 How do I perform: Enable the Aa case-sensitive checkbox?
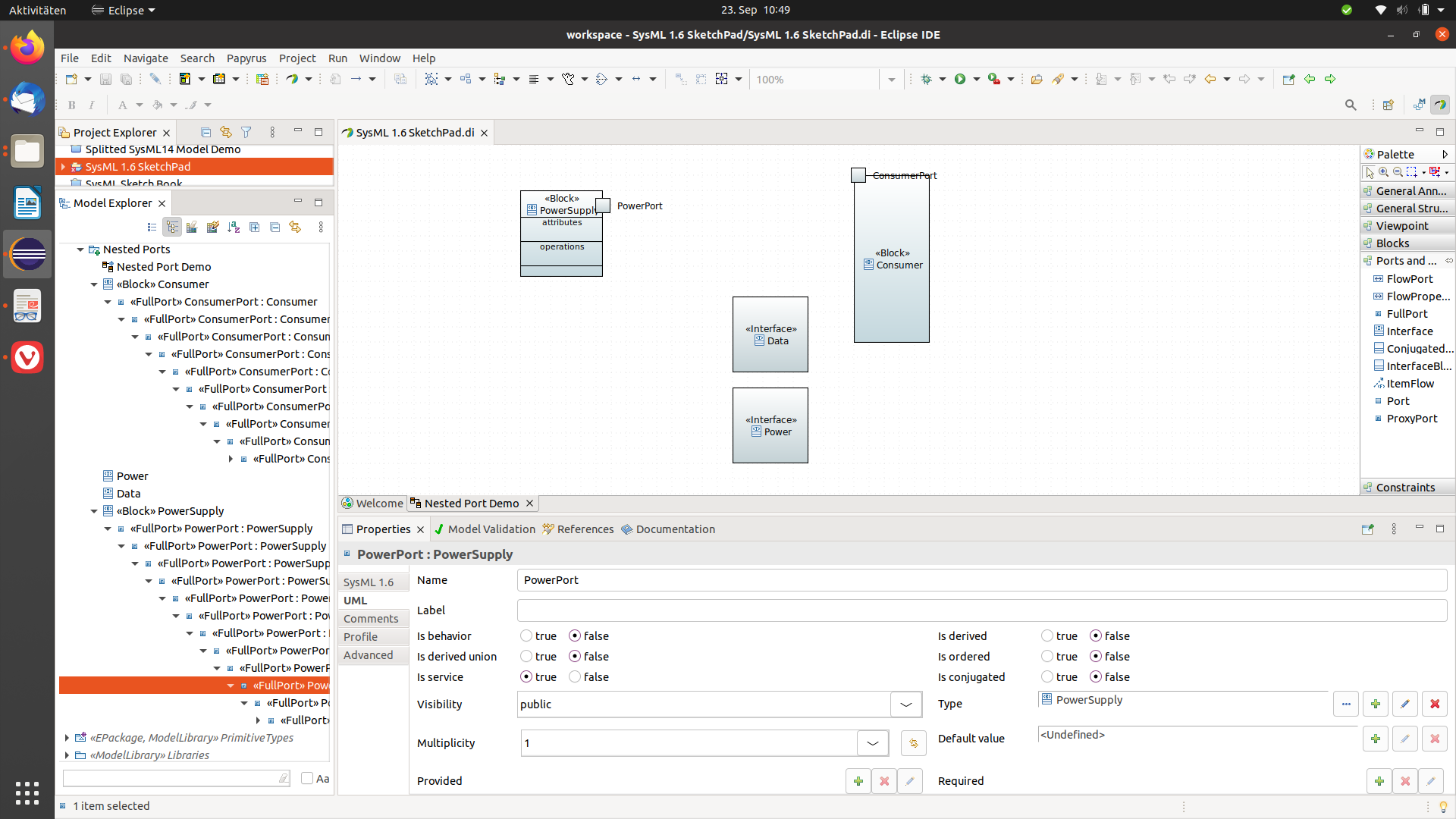coord(307,778)
